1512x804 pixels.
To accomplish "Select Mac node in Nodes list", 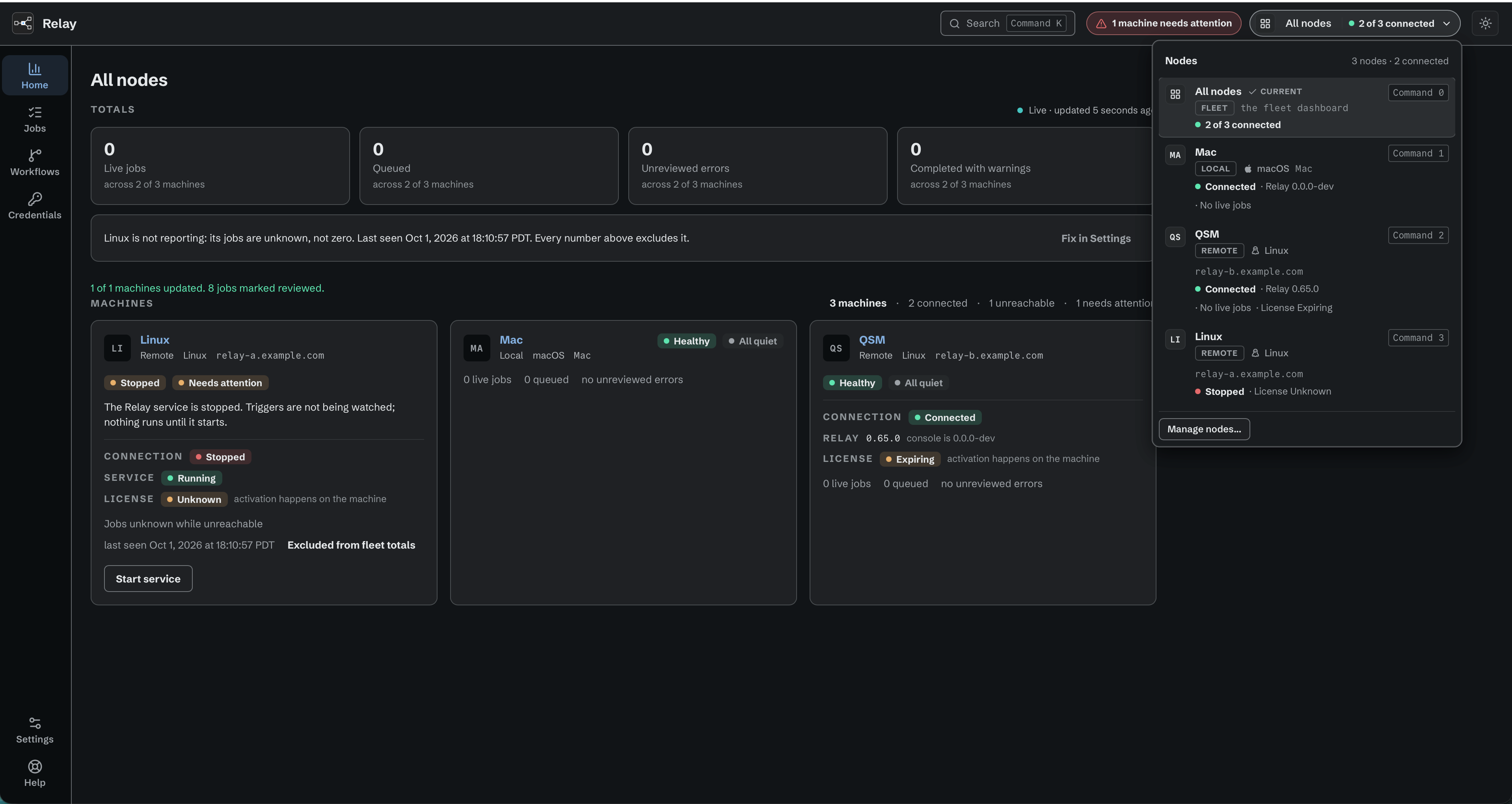I will 1307,179.
